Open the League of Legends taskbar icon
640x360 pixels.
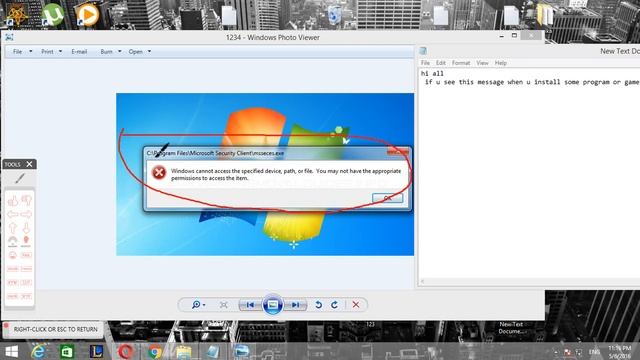[96, 351]
